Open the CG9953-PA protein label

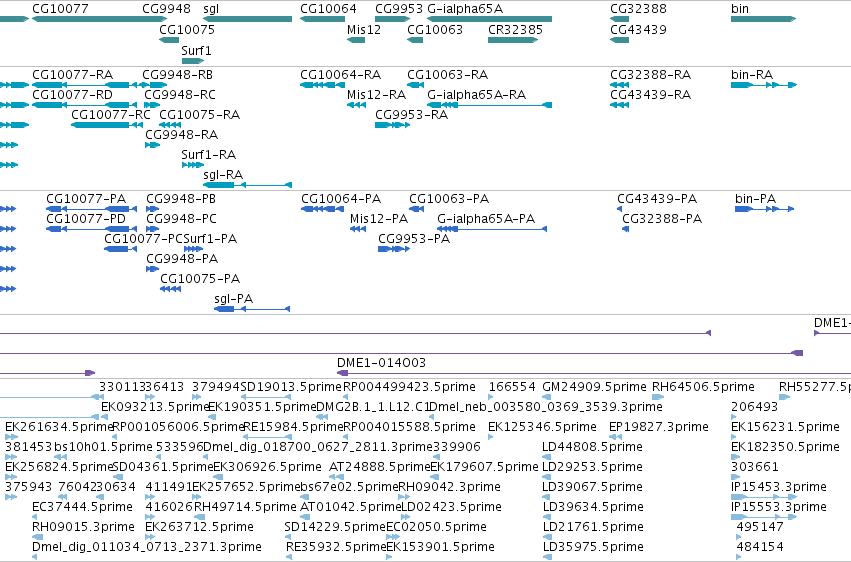[x=414, y=239]
